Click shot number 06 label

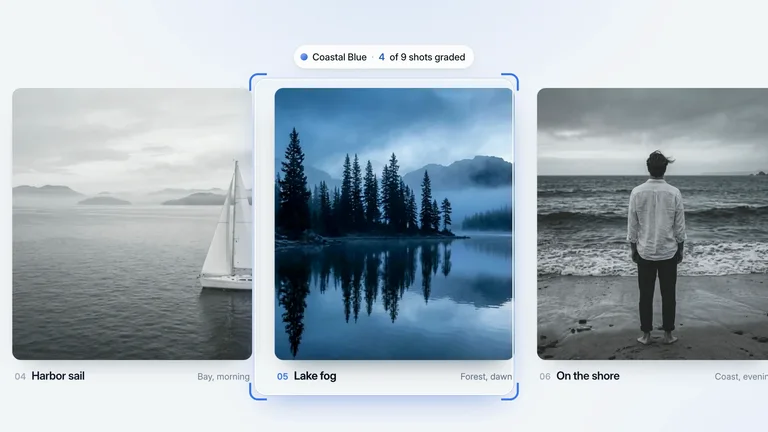point(545,377)
